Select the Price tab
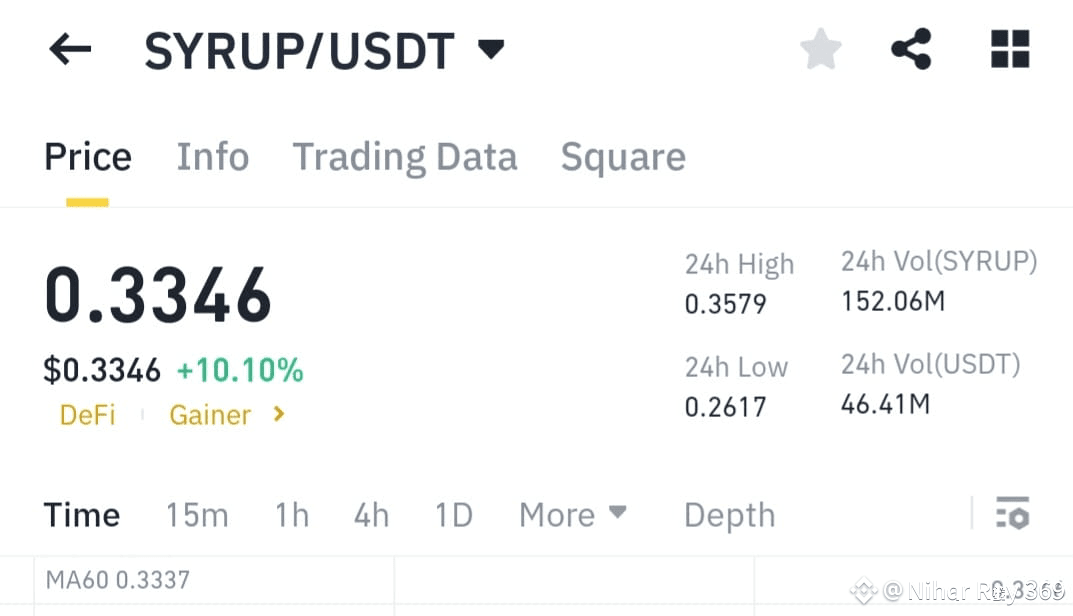The image size is (1073, 616). tap(87, 156)
